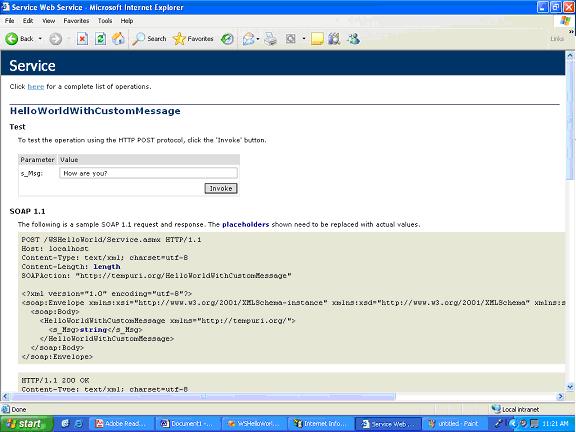
Task: Click the s_Msg value input field
Action: pos(148,173)
